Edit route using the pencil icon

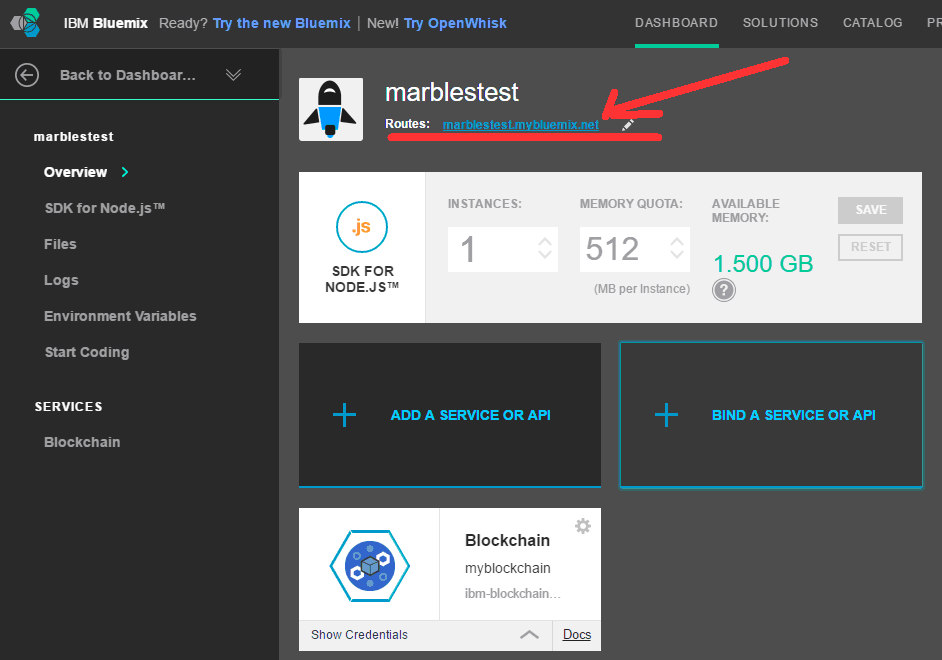point(628,125)
